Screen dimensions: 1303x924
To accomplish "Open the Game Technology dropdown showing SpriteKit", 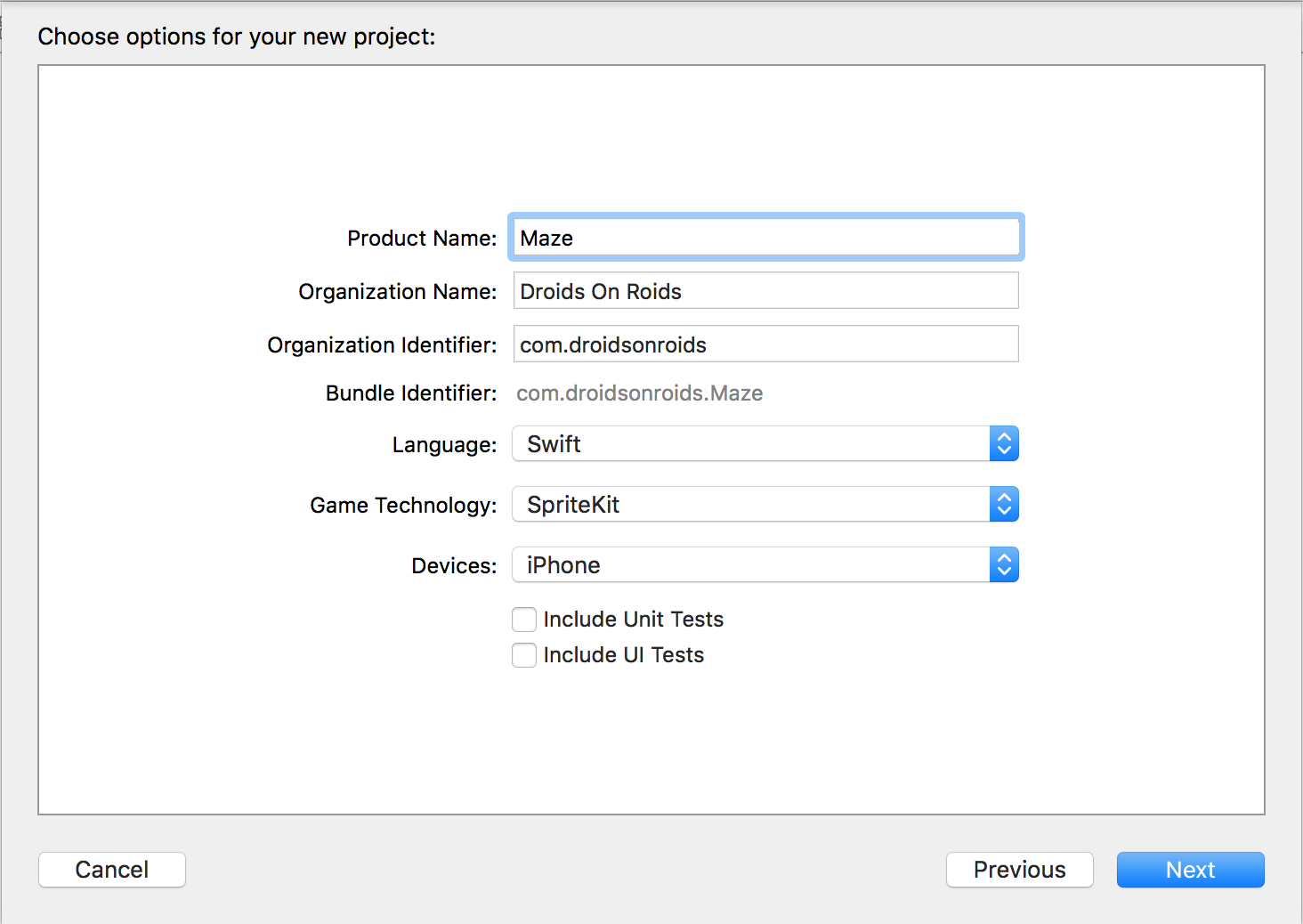I will tap(765, 504).
